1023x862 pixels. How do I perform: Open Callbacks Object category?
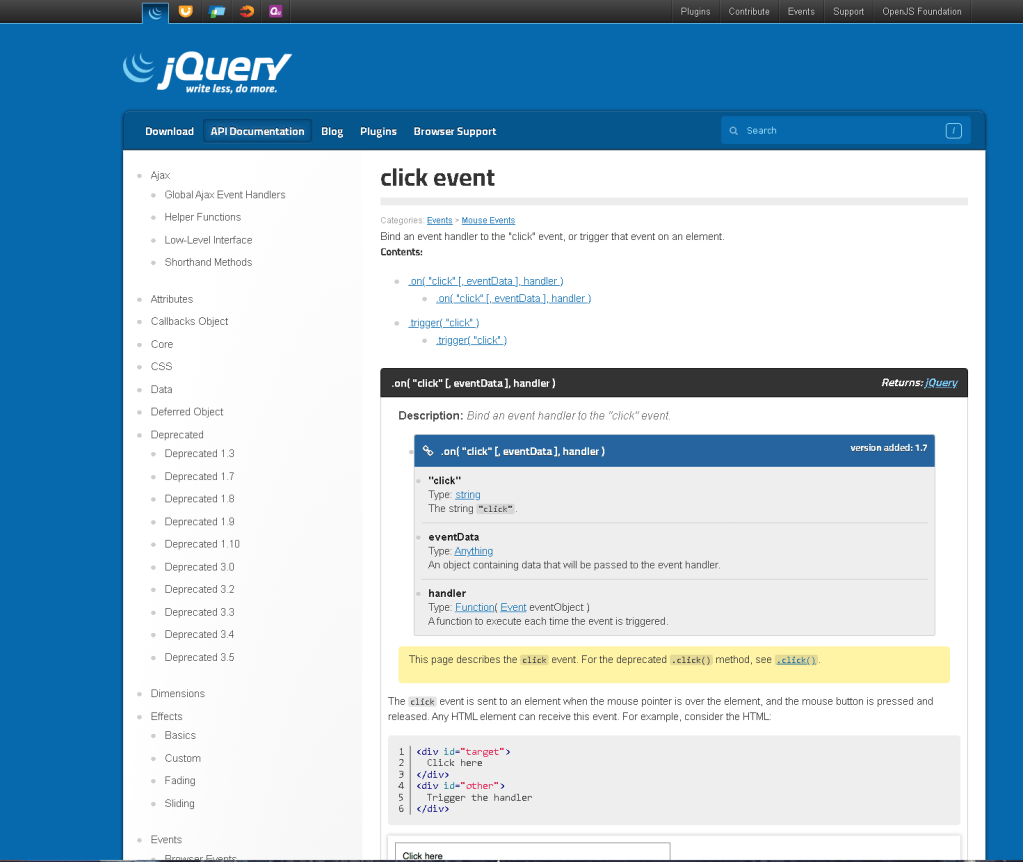189,321
